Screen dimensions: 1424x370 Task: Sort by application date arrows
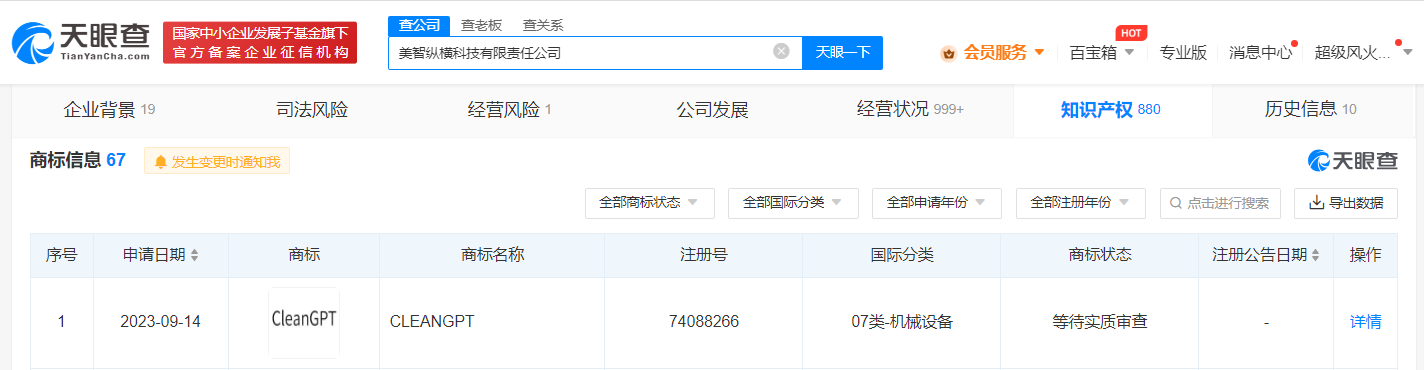pos(195,255)
